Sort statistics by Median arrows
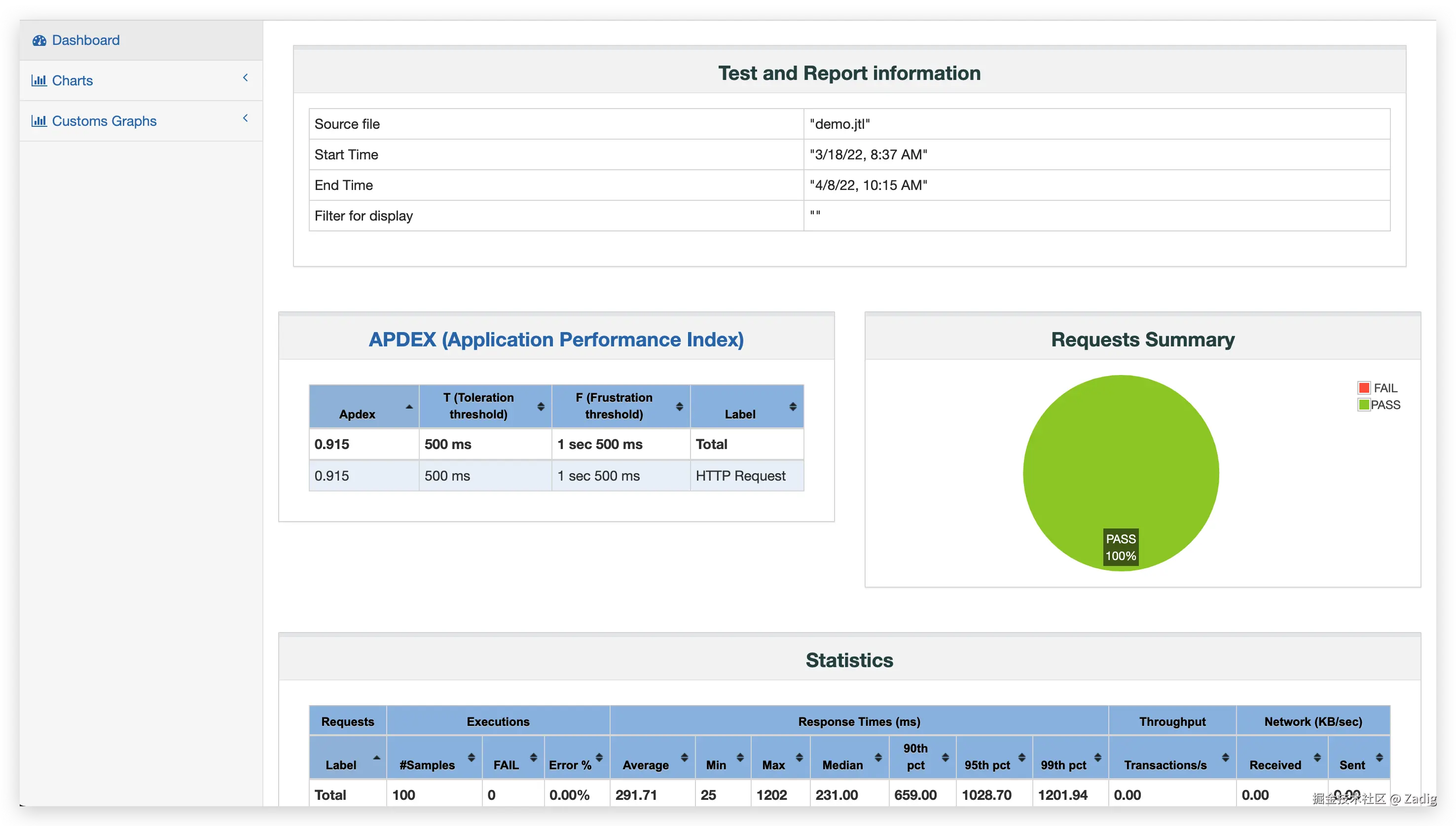Viewport: 1456px width, 826px height. tap(877, 757)
